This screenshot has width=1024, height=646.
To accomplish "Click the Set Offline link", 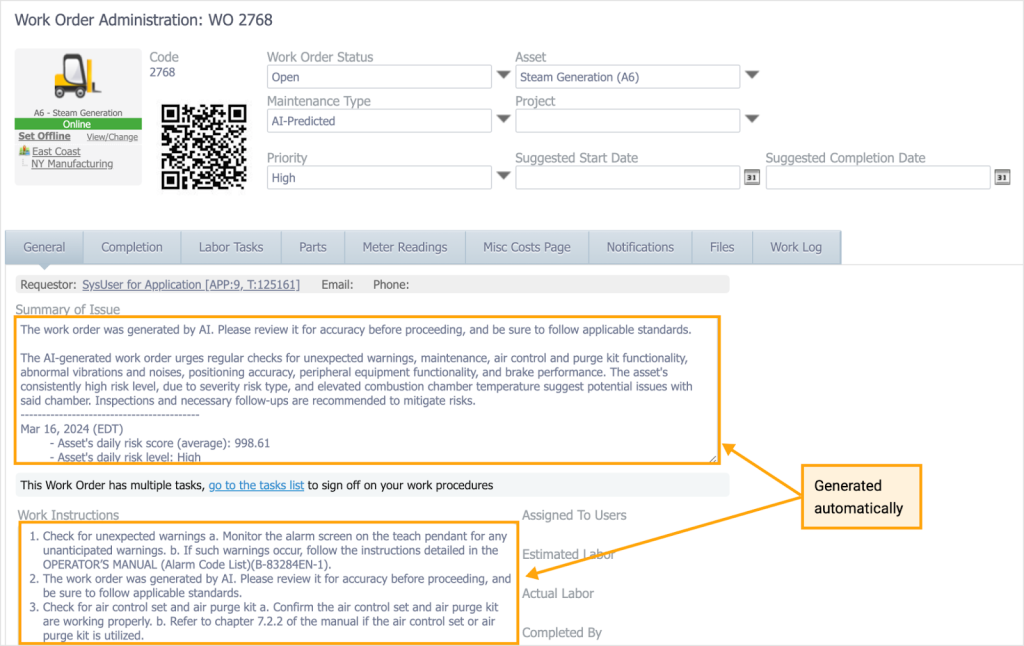I will pos(44,136).
